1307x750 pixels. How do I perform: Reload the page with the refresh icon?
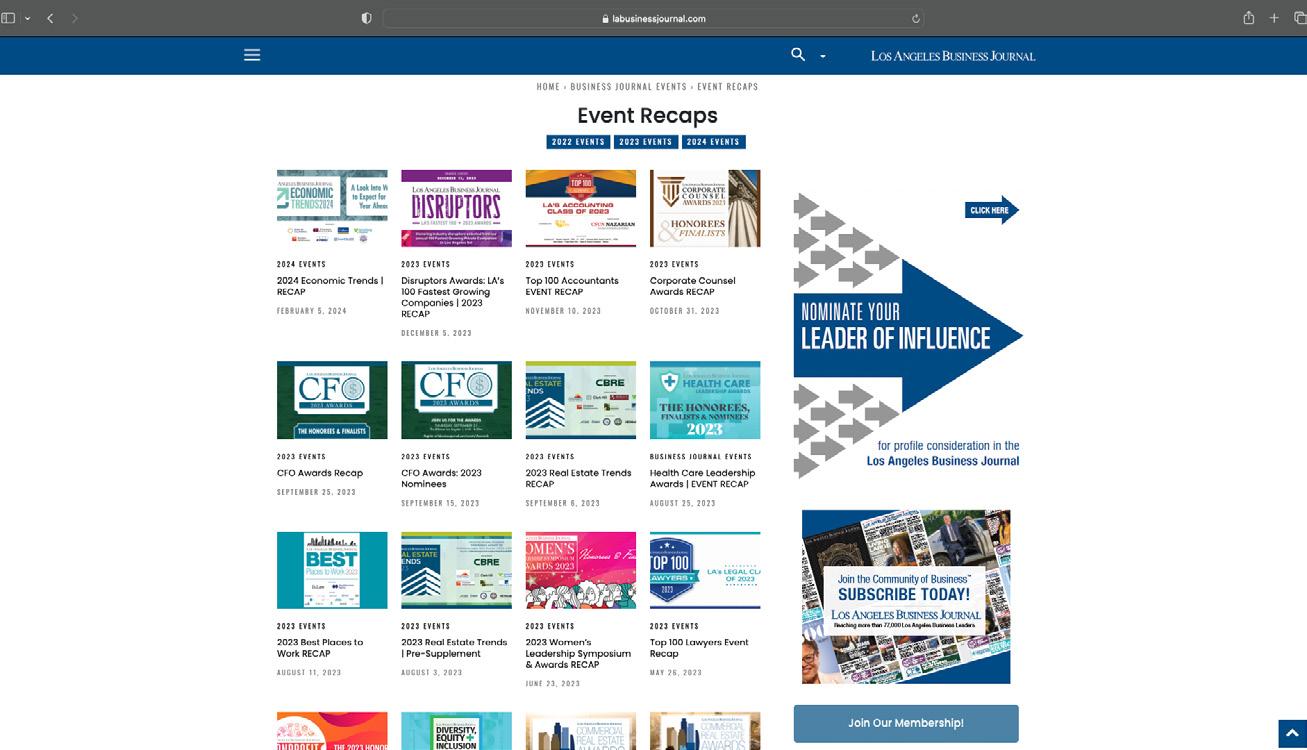[x=916, y=18]
